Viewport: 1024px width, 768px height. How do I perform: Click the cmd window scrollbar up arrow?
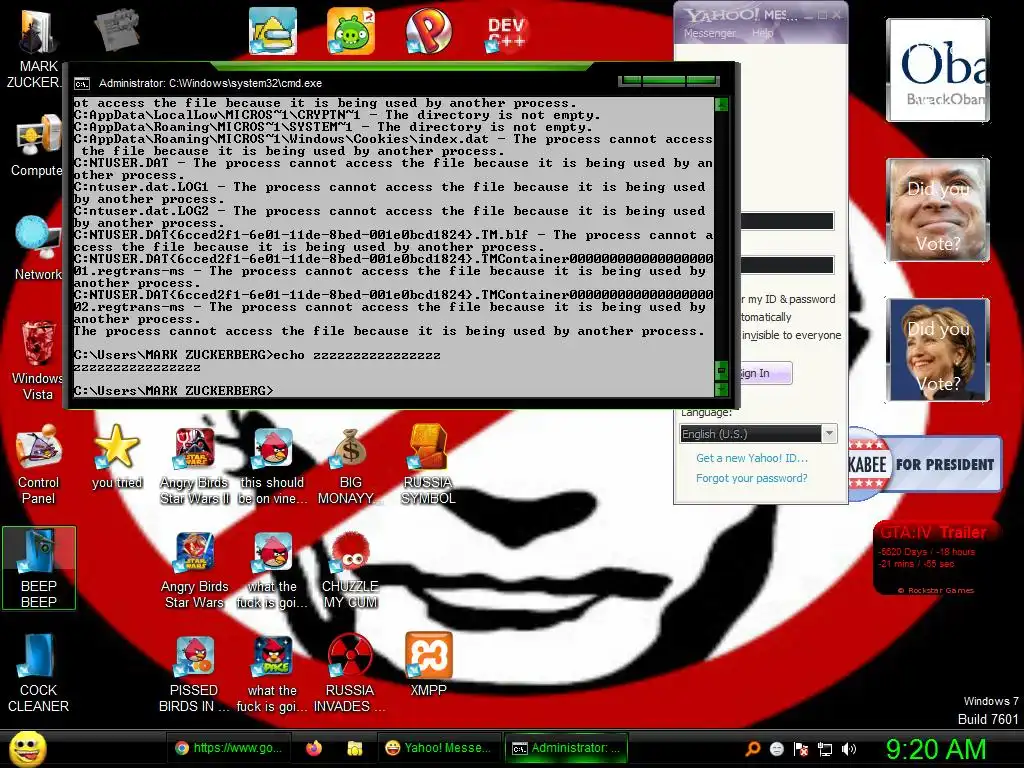(x=722, y=104)
